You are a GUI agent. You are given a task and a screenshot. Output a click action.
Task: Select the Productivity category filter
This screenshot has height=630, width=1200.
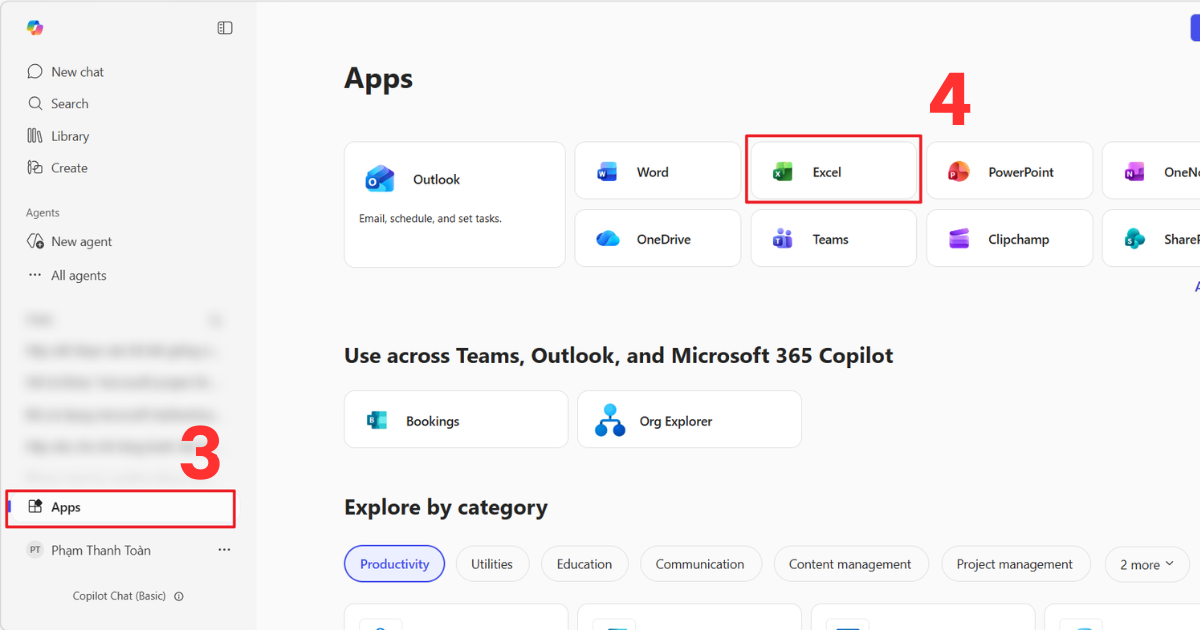pos(394,564)
